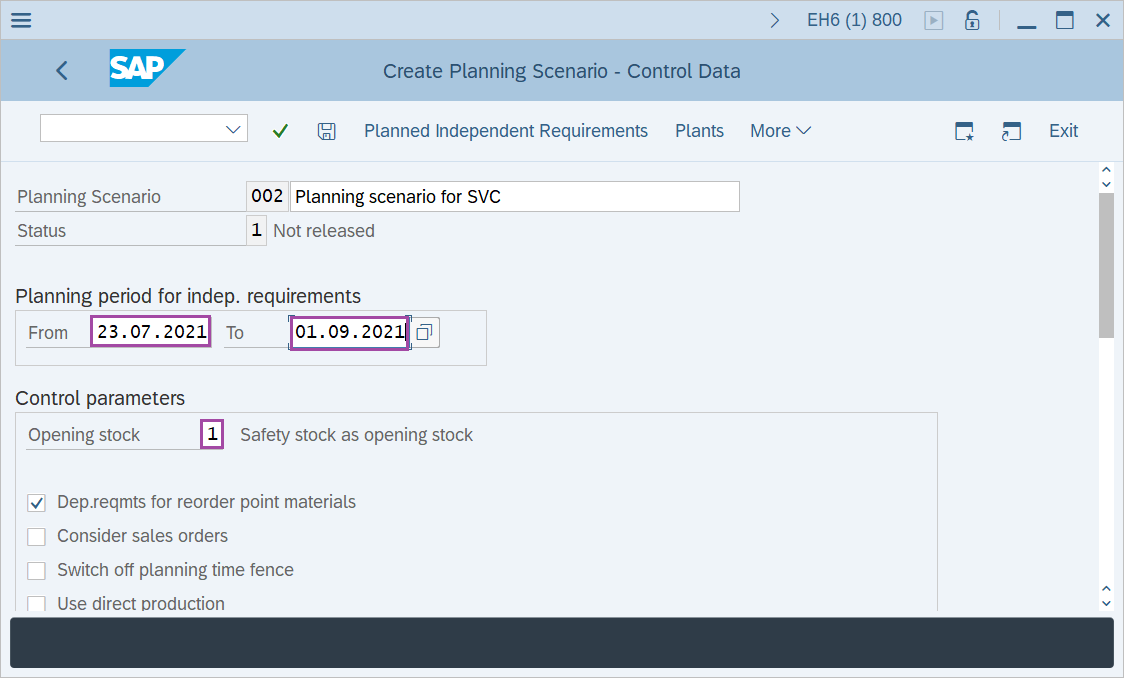Open a new session from the toolbar
The width and height of the screenshot is (1124, 678).
1011,130
